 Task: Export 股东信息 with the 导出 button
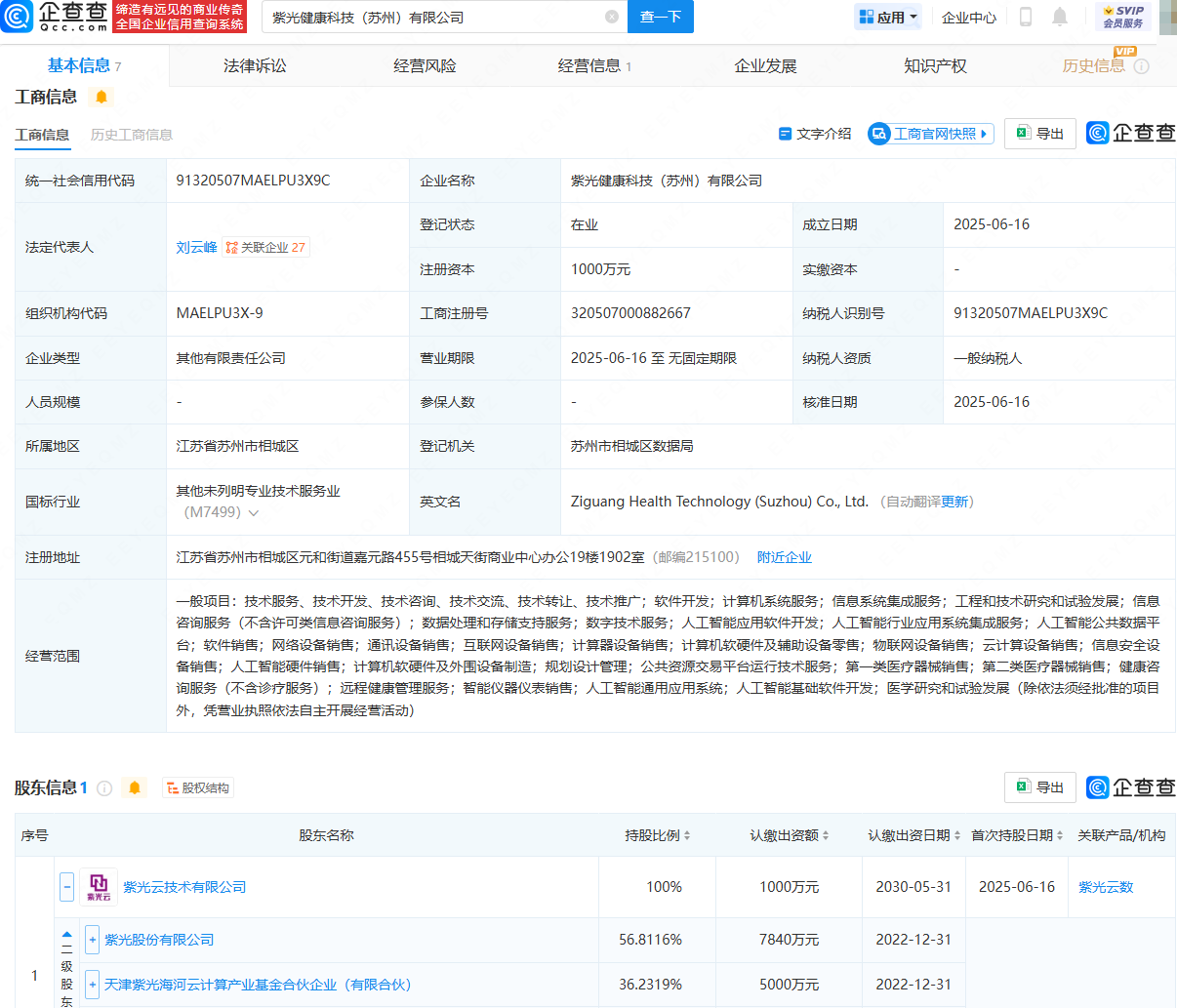click(1040, 787)
